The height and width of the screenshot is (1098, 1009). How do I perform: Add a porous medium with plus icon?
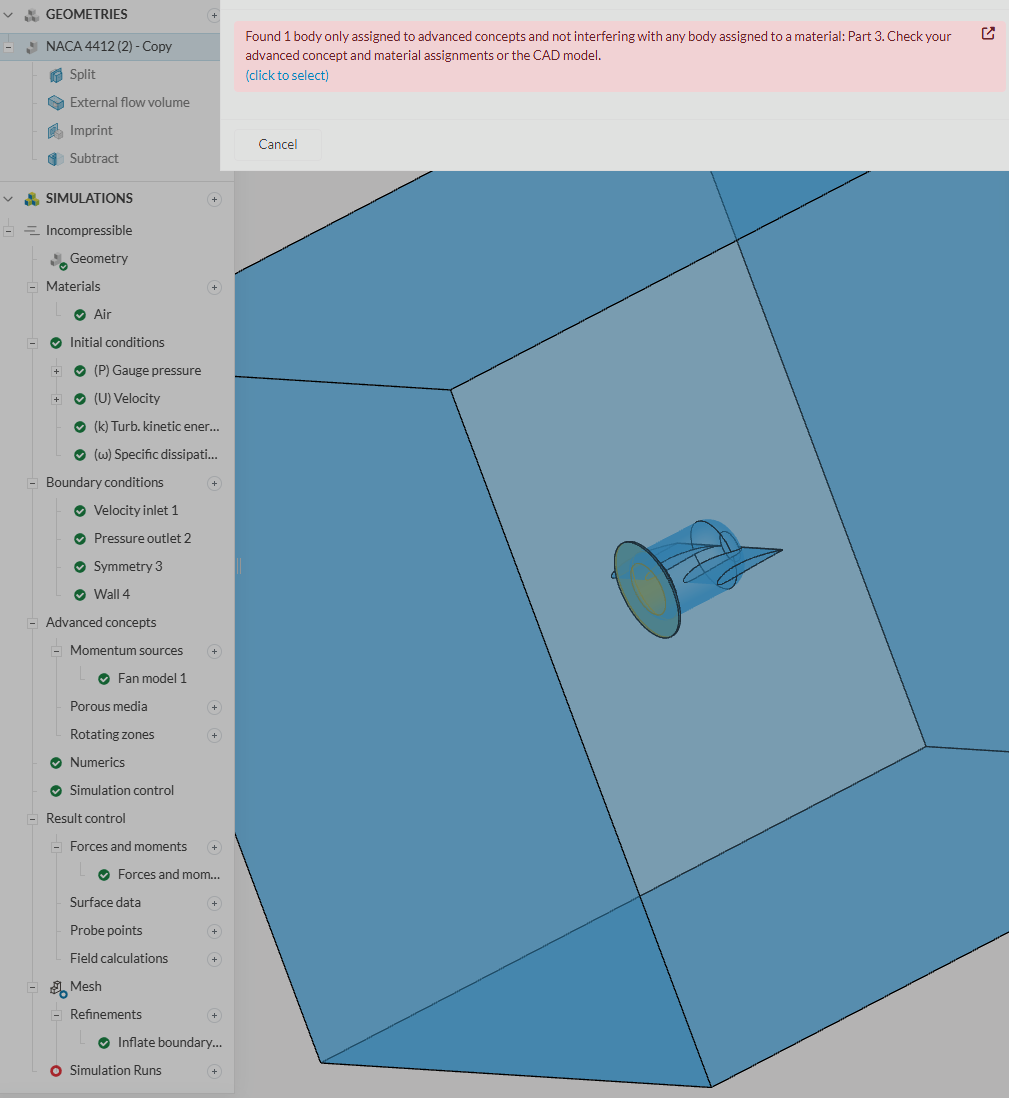[214, 708]
